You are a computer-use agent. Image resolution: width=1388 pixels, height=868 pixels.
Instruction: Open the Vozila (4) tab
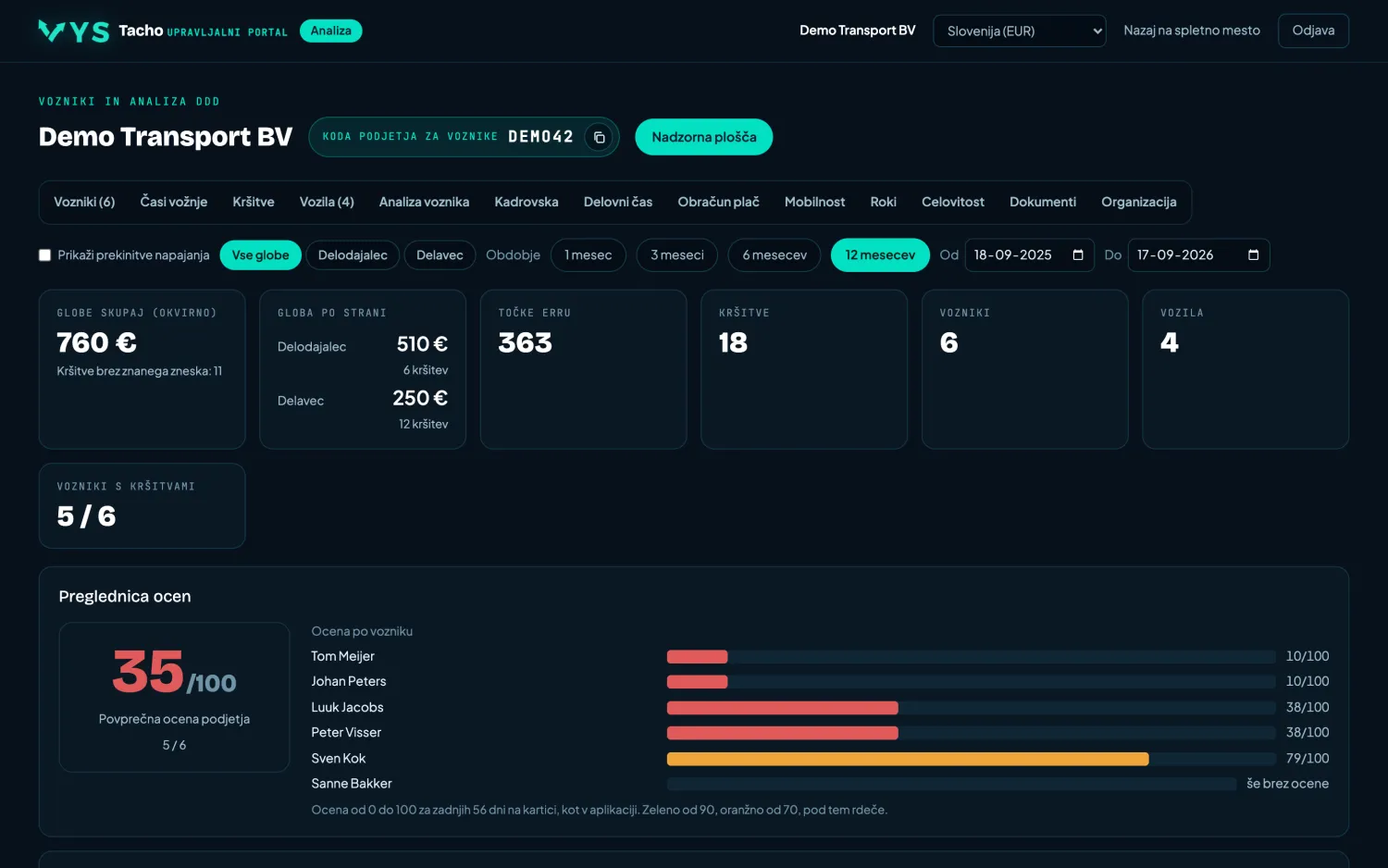tap(327, 202)
